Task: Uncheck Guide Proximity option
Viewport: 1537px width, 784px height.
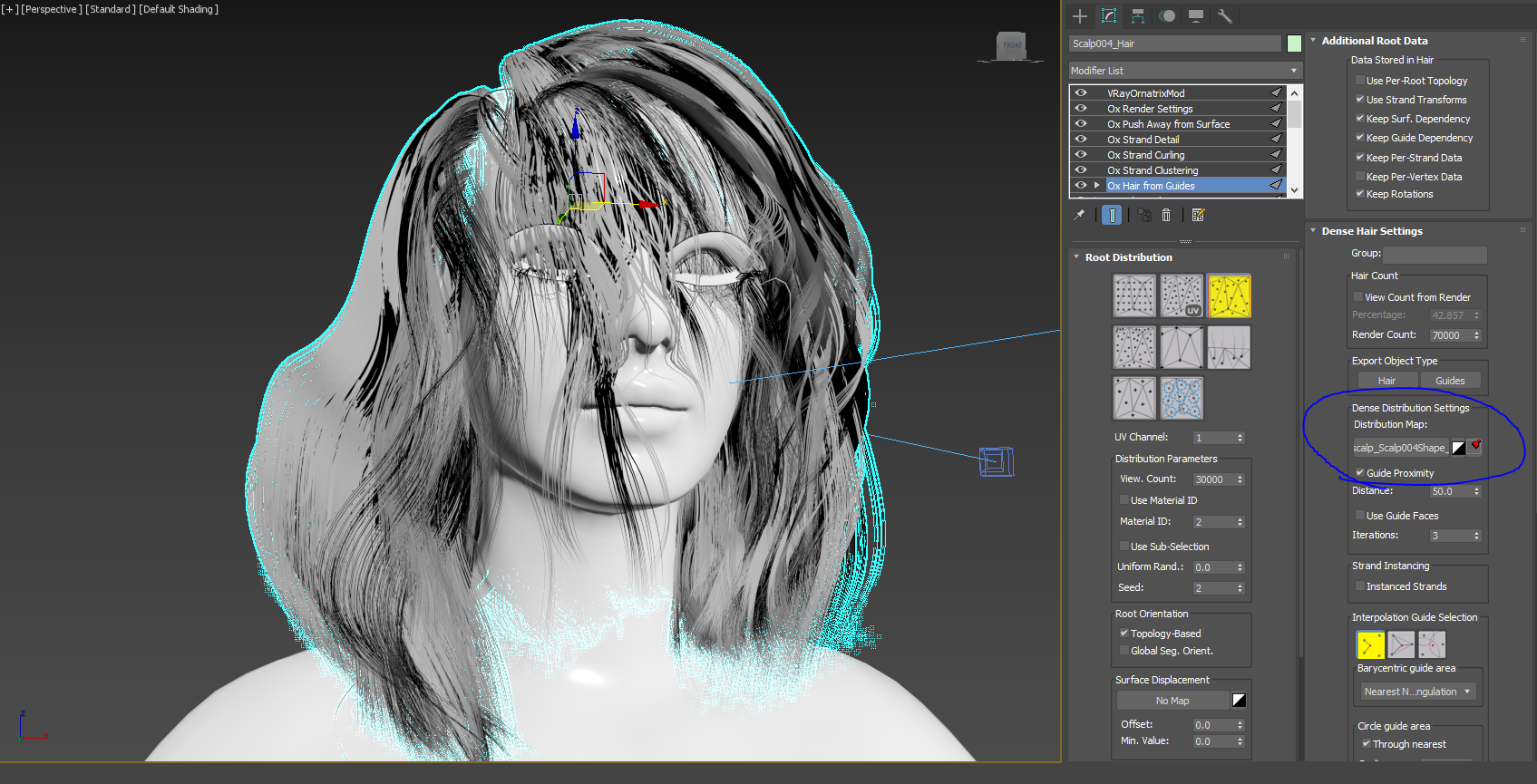Action: [1360, 473]
